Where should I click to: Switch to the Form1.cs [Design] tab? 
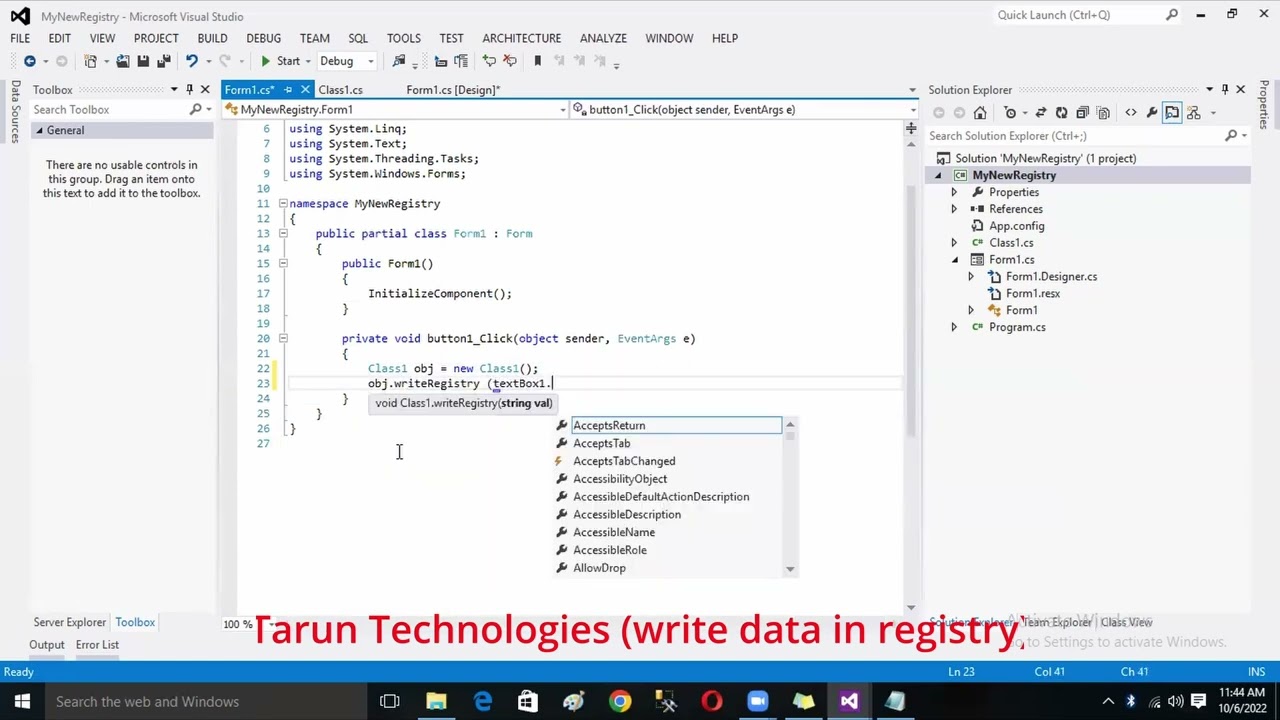[x=453, y=89]
